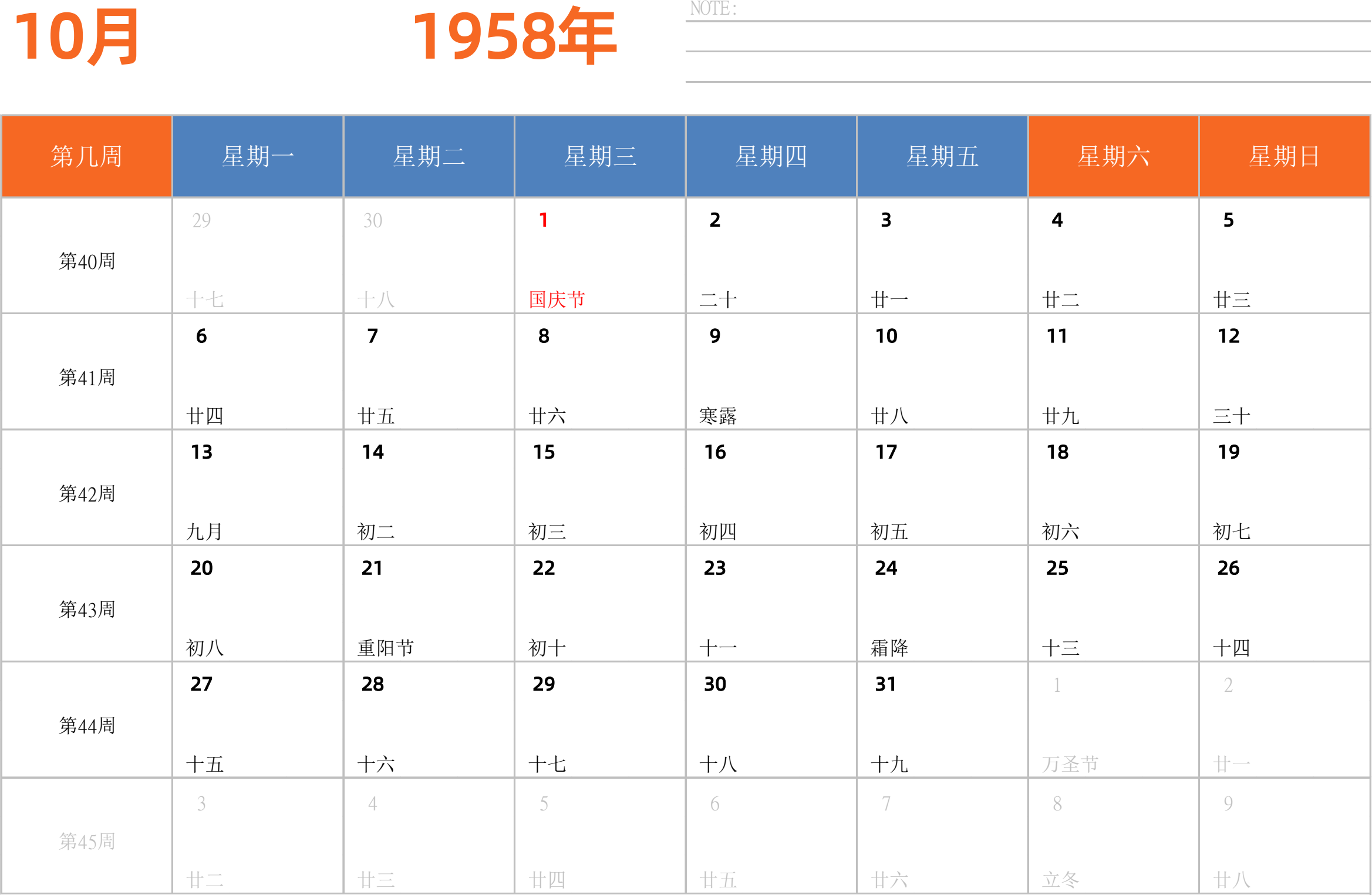
Task: Click the greyed 立冬 label
Action: pyautogui.click(x=1061, y=880)
